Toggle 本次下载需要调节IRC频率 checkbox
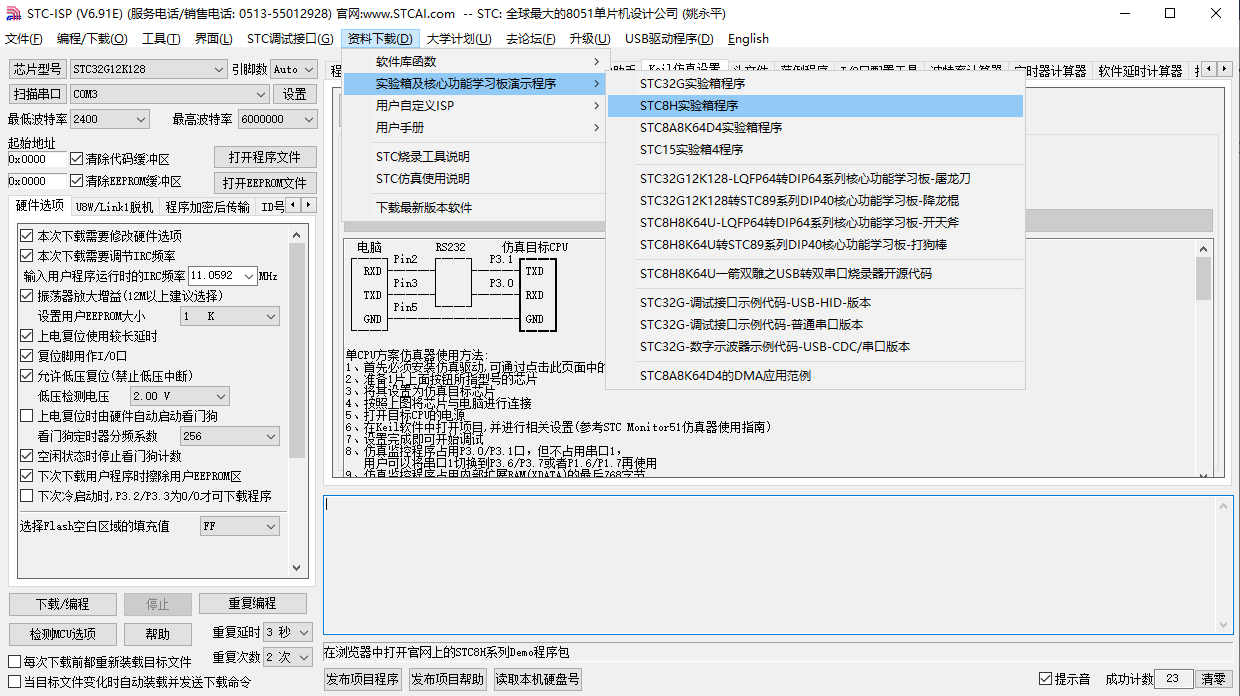This screenshot has width=1240, height=696. pyautogui.click(x=27, y=256)
